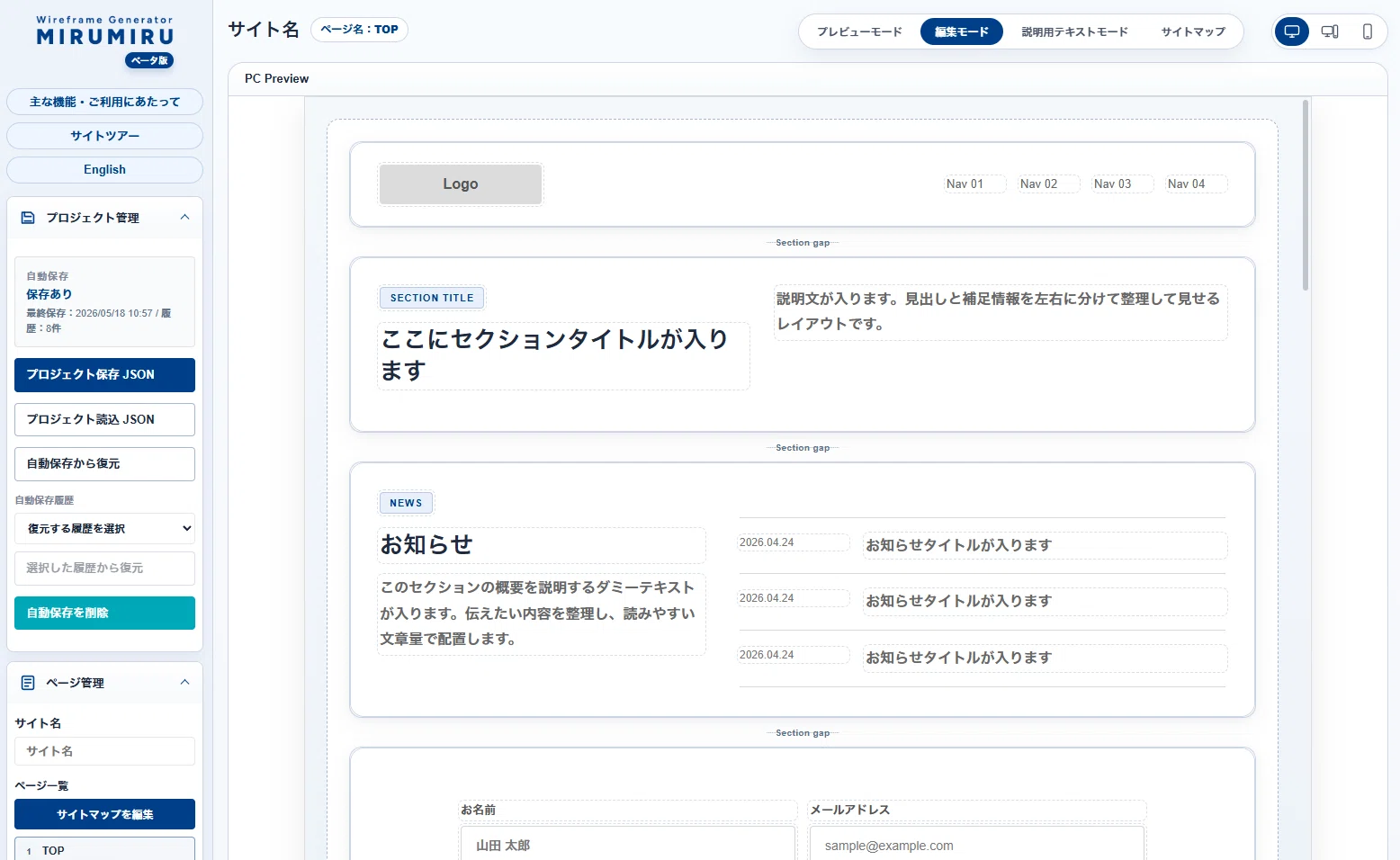This screenshot has height=860, width=1400.
Task: Open the 復元する履歴を選択 dropdown
Action: tap(104, 529)
